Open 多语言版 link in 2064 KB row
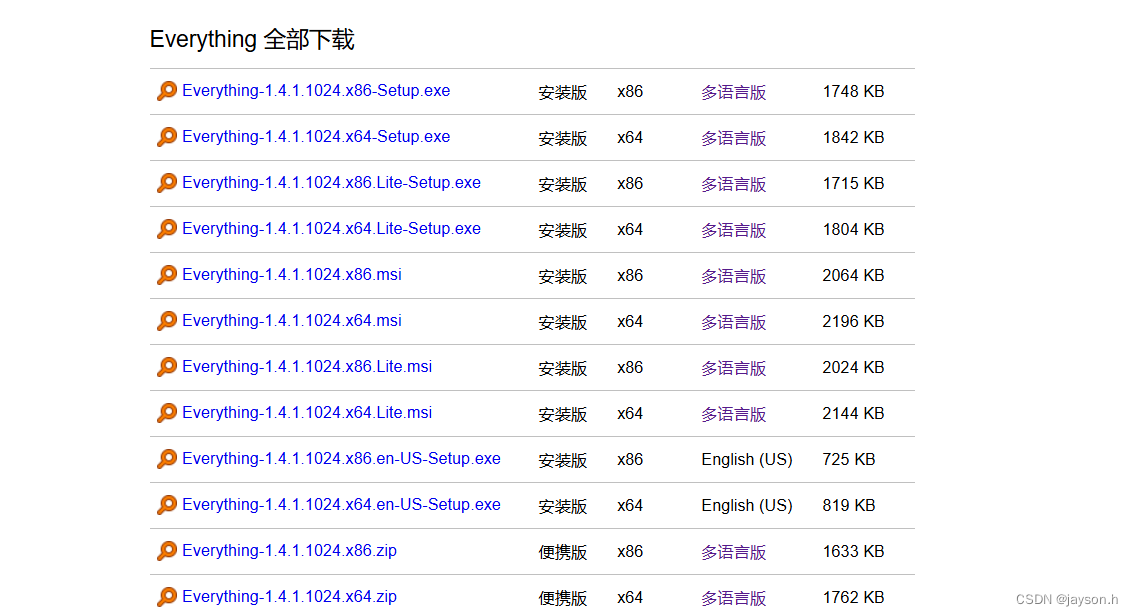This screenshot has height=616, width=1133. [x=733, y=277]
